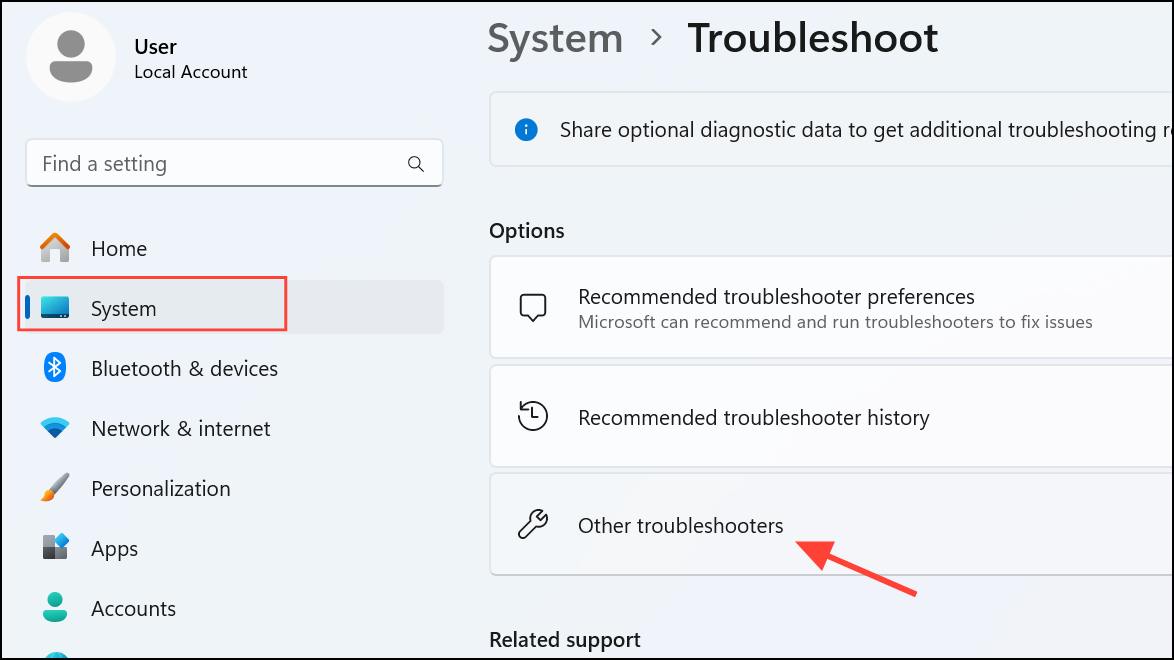Select the System display icon in sidebar
This screenshot has width=1174, height=660.
click(60, 308)
